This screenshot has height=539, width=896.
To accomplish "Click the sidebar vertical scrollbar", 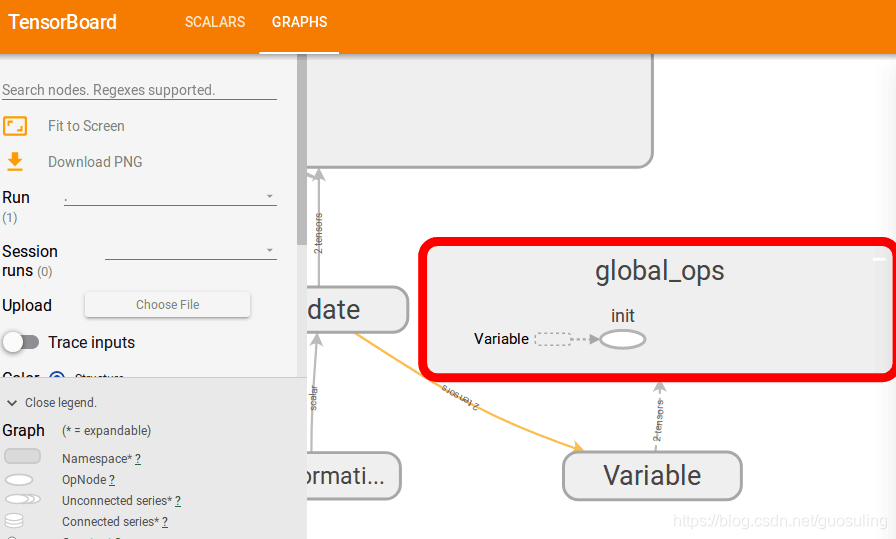I will [x=302, y=150].
